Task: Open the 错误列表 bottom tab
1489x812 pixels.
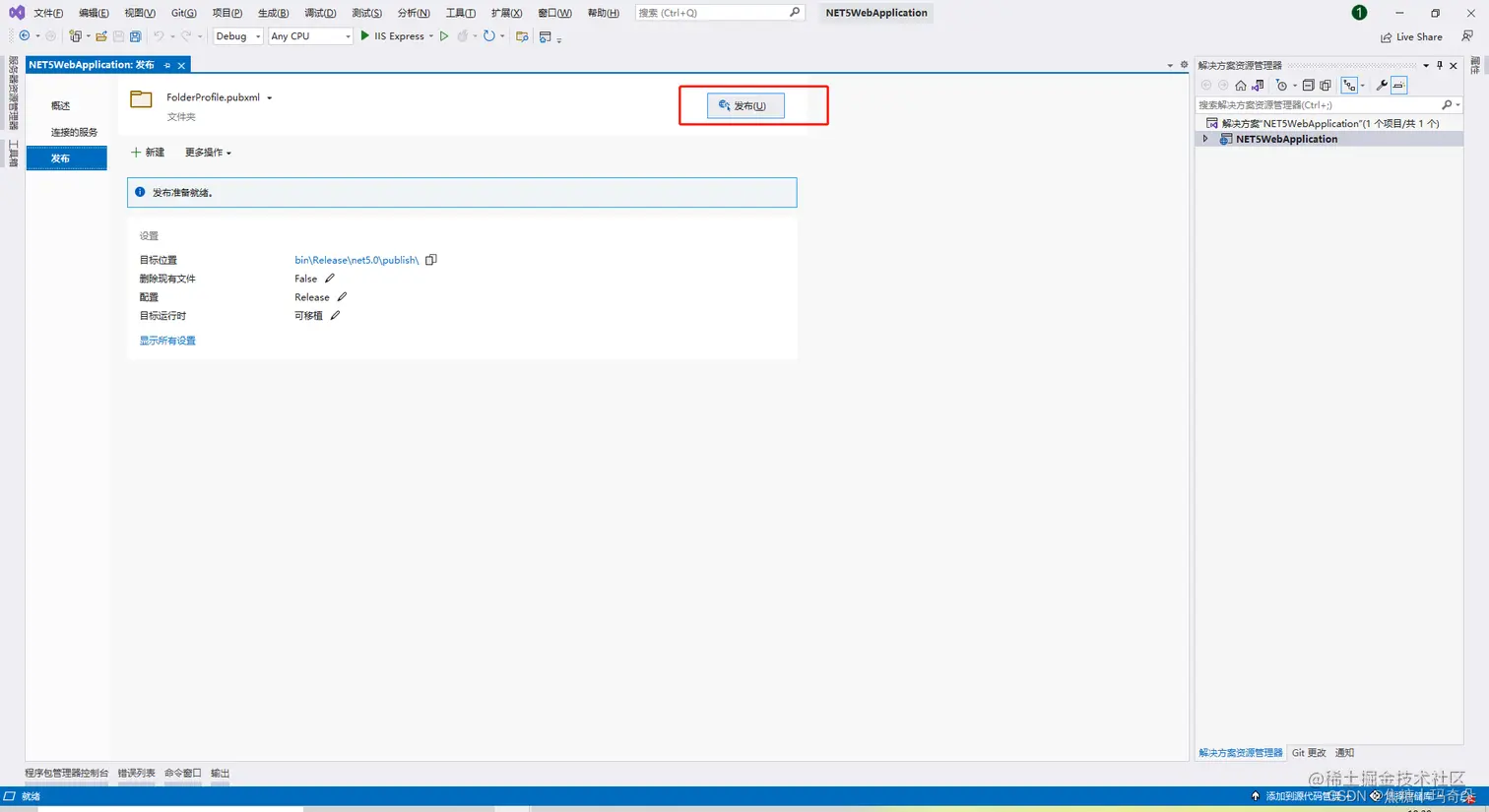Action: point(136,774)
